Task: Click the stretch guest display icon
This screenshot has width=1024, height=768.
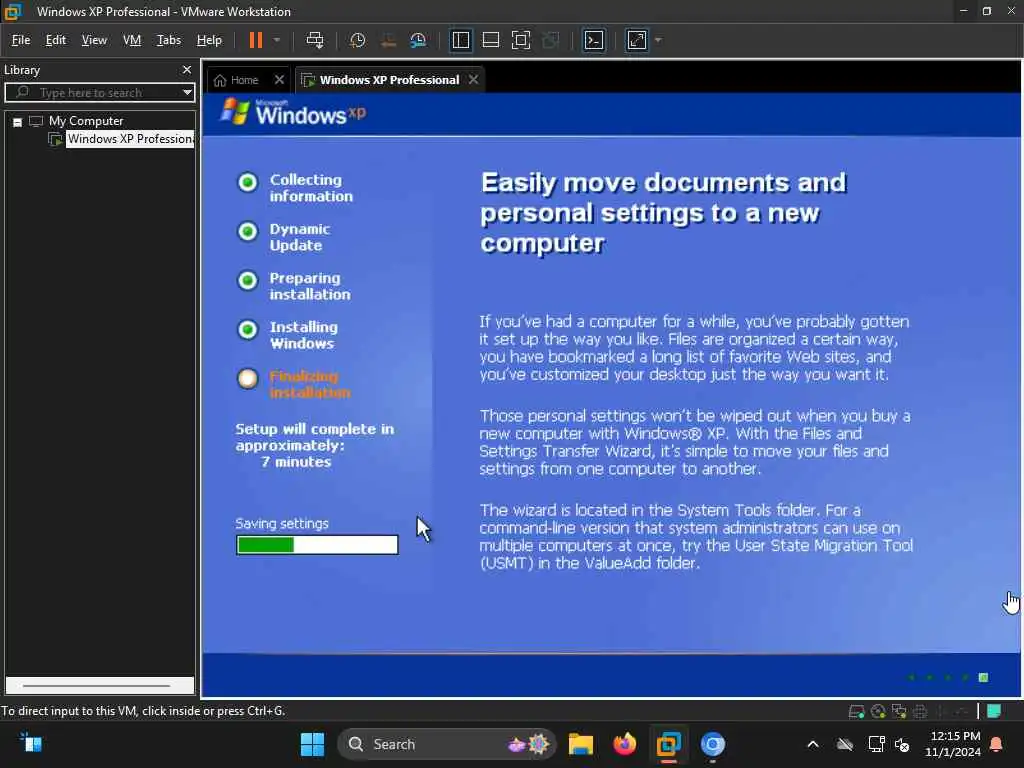Action: [637, 40]
